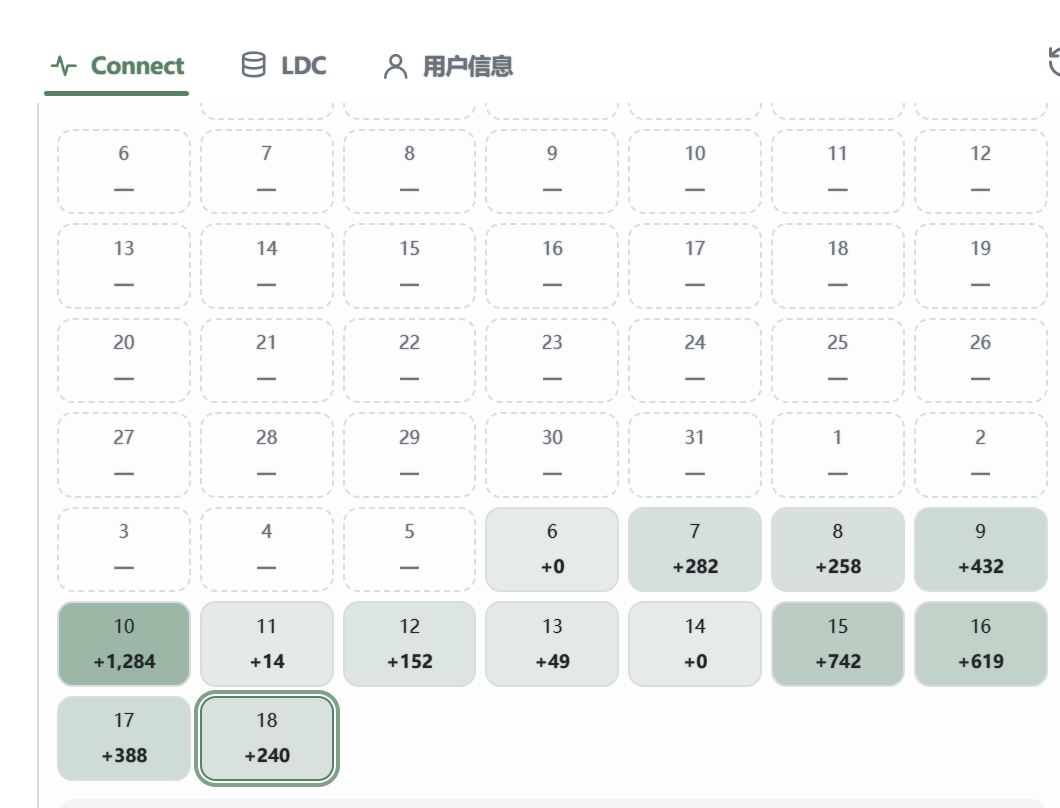
Task: Select empty day 20 cell
Action: [x=124, y=360]
